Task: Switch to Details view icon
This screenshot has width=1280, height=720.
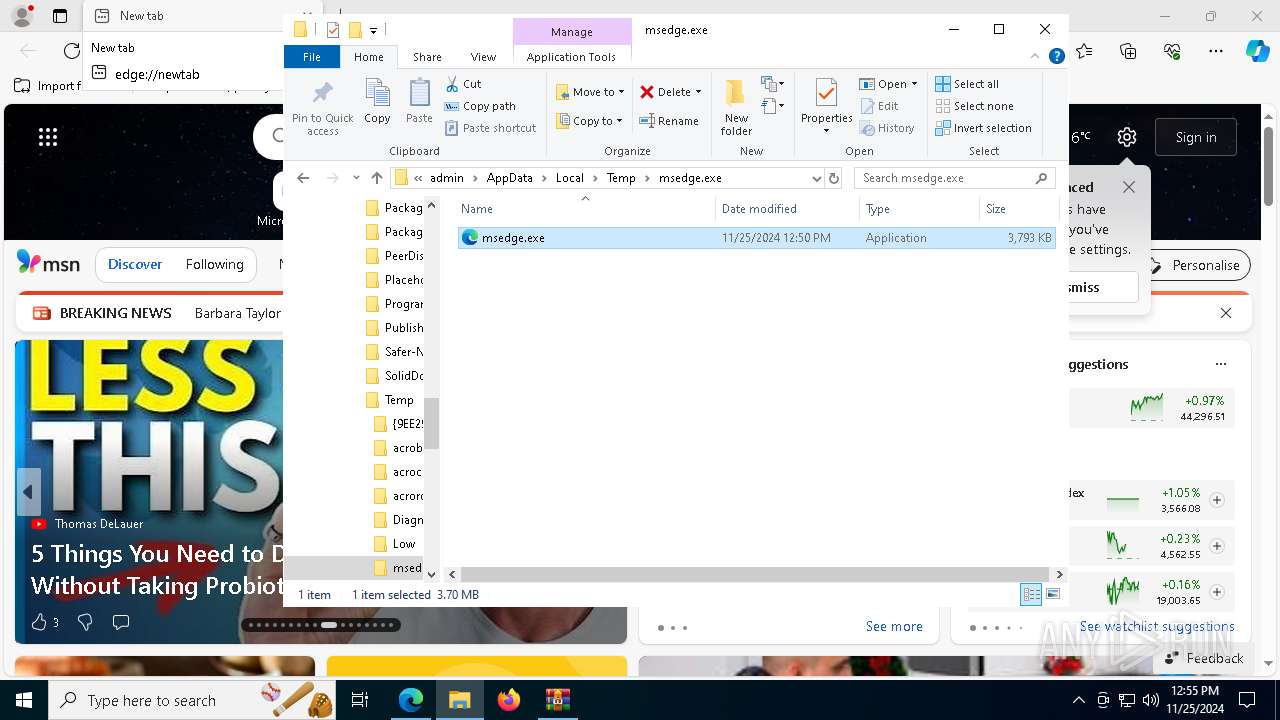Action: pos(1031,595)
